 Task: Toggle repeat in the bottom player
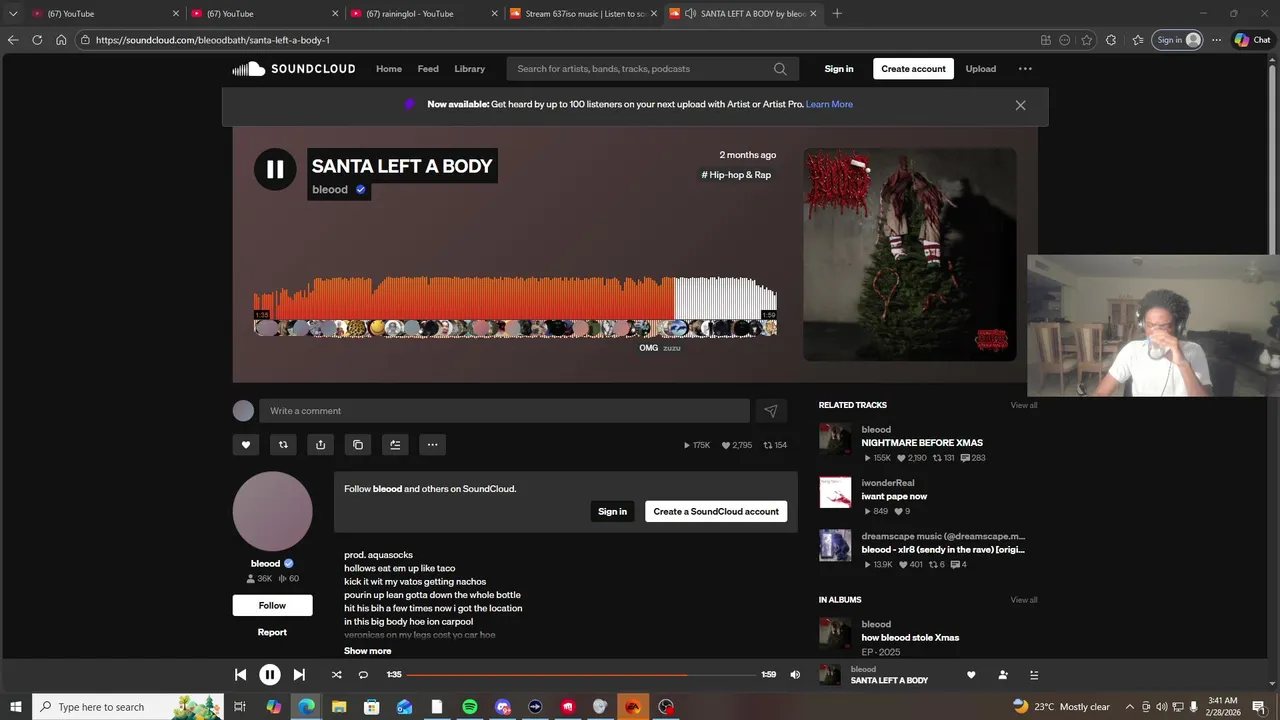363,675
